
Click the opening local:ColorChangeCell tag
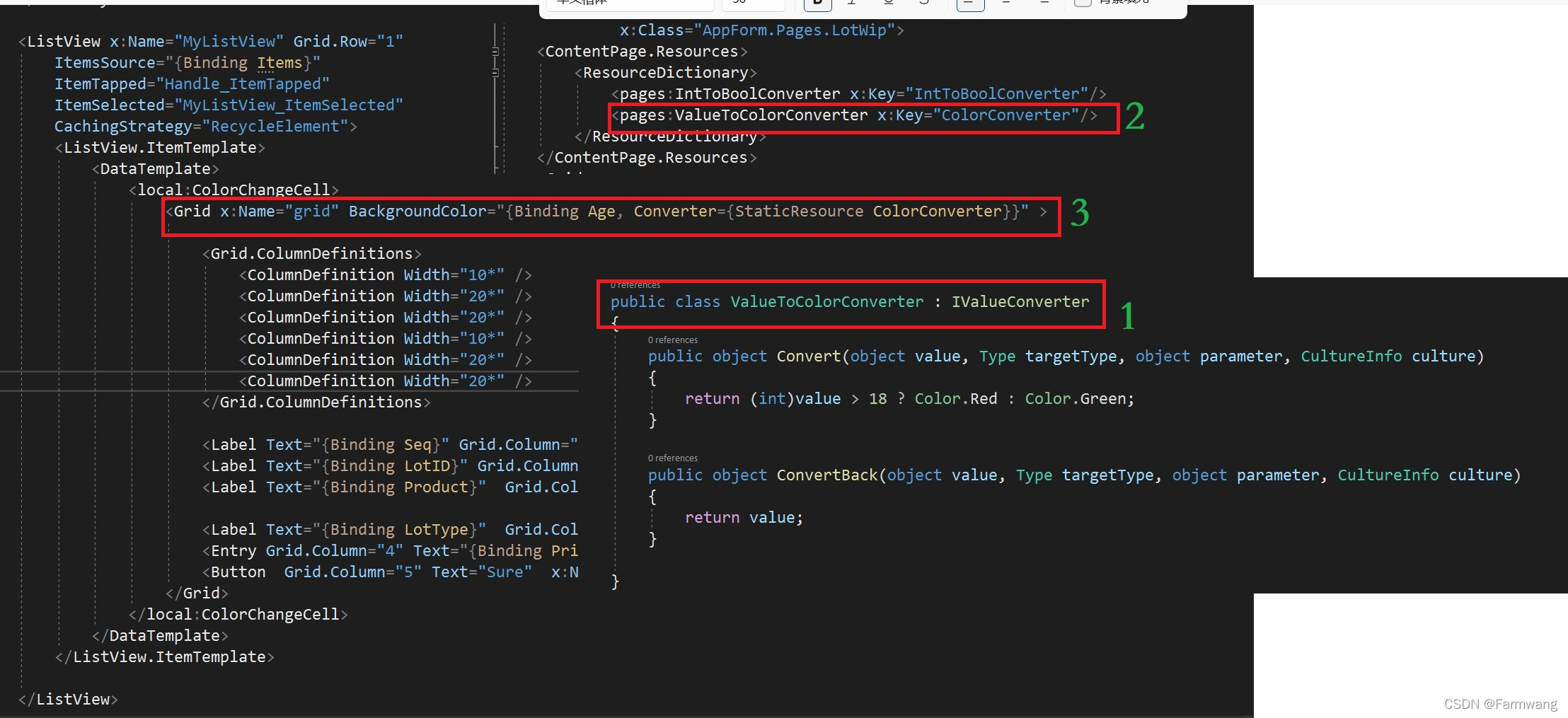234,190
